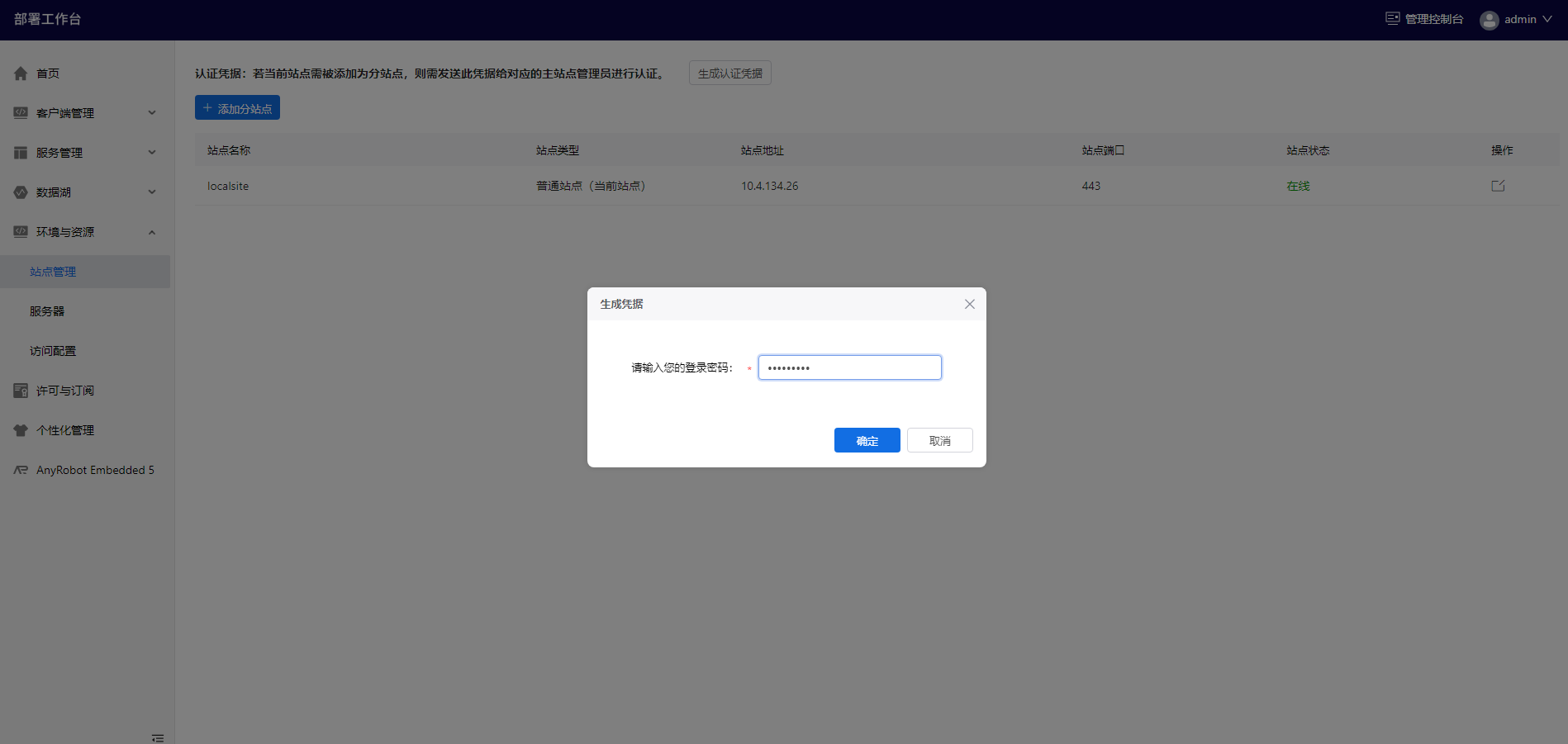Image resolution: width=1568 pixels, height=744 pixels.
Task: Click the 站点名称 column header
Action: click(x=229, y=150)
